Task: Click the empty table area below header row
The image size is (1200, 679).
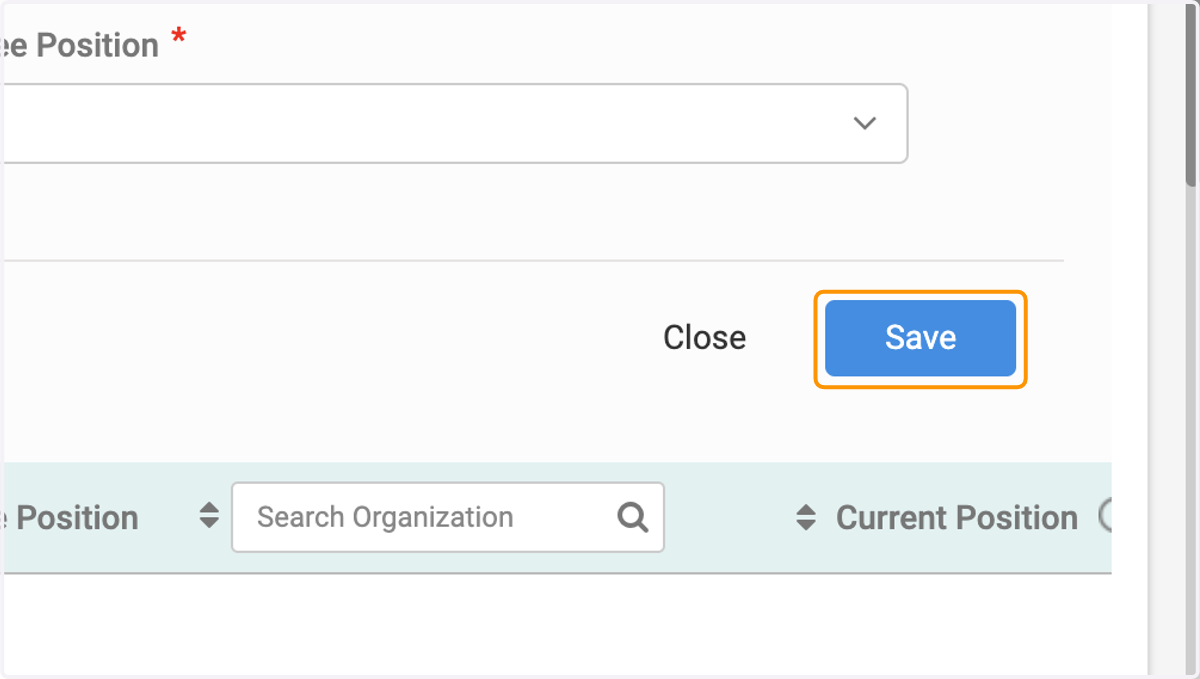Action: point(556,623)
